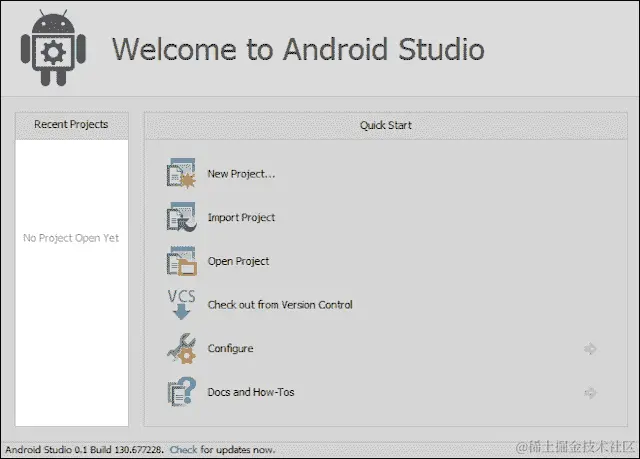Click the Open Project folder icon

click(x=182, y=261)
